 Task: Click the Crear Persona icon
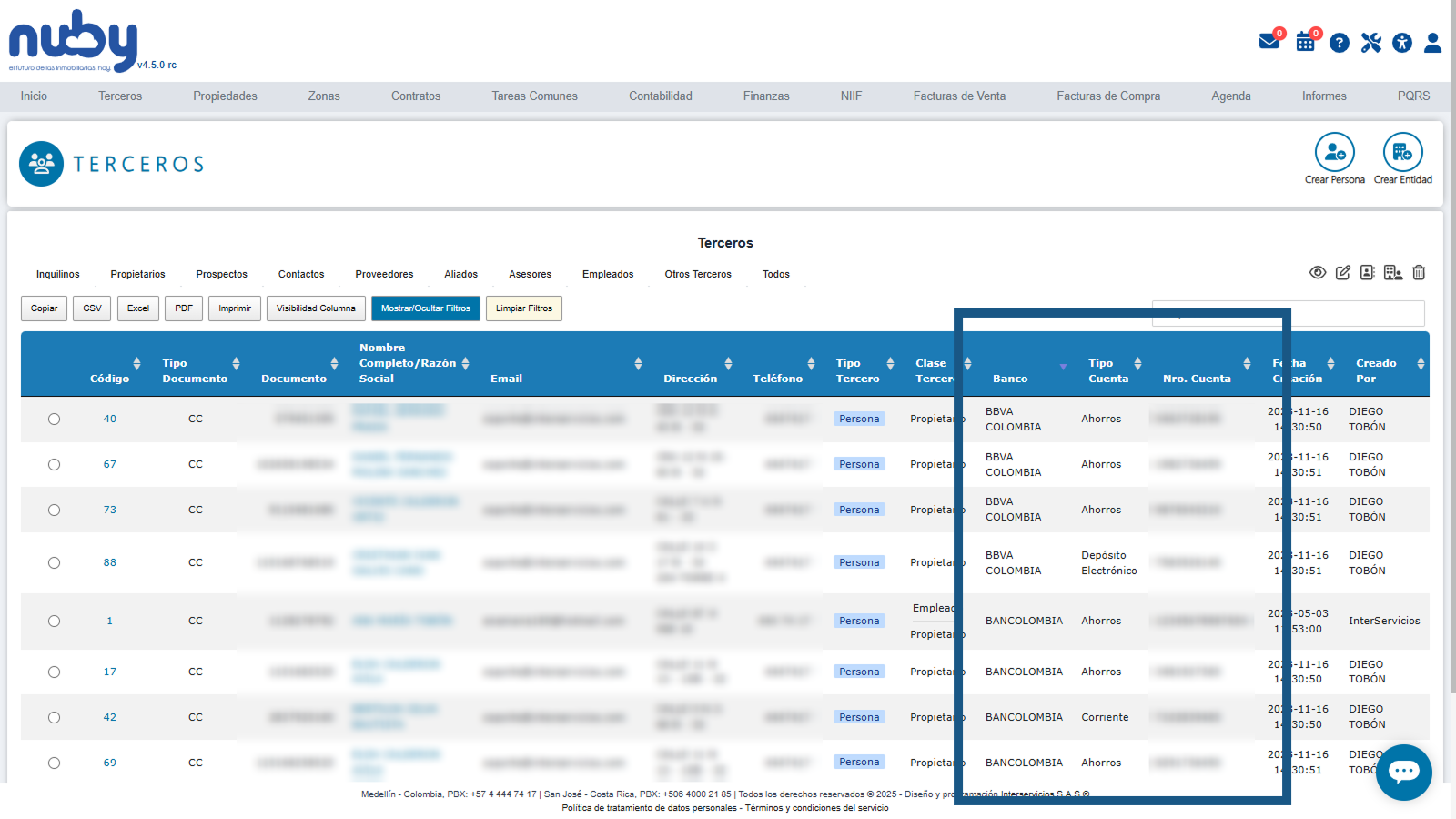click(x=1335, y=152)
